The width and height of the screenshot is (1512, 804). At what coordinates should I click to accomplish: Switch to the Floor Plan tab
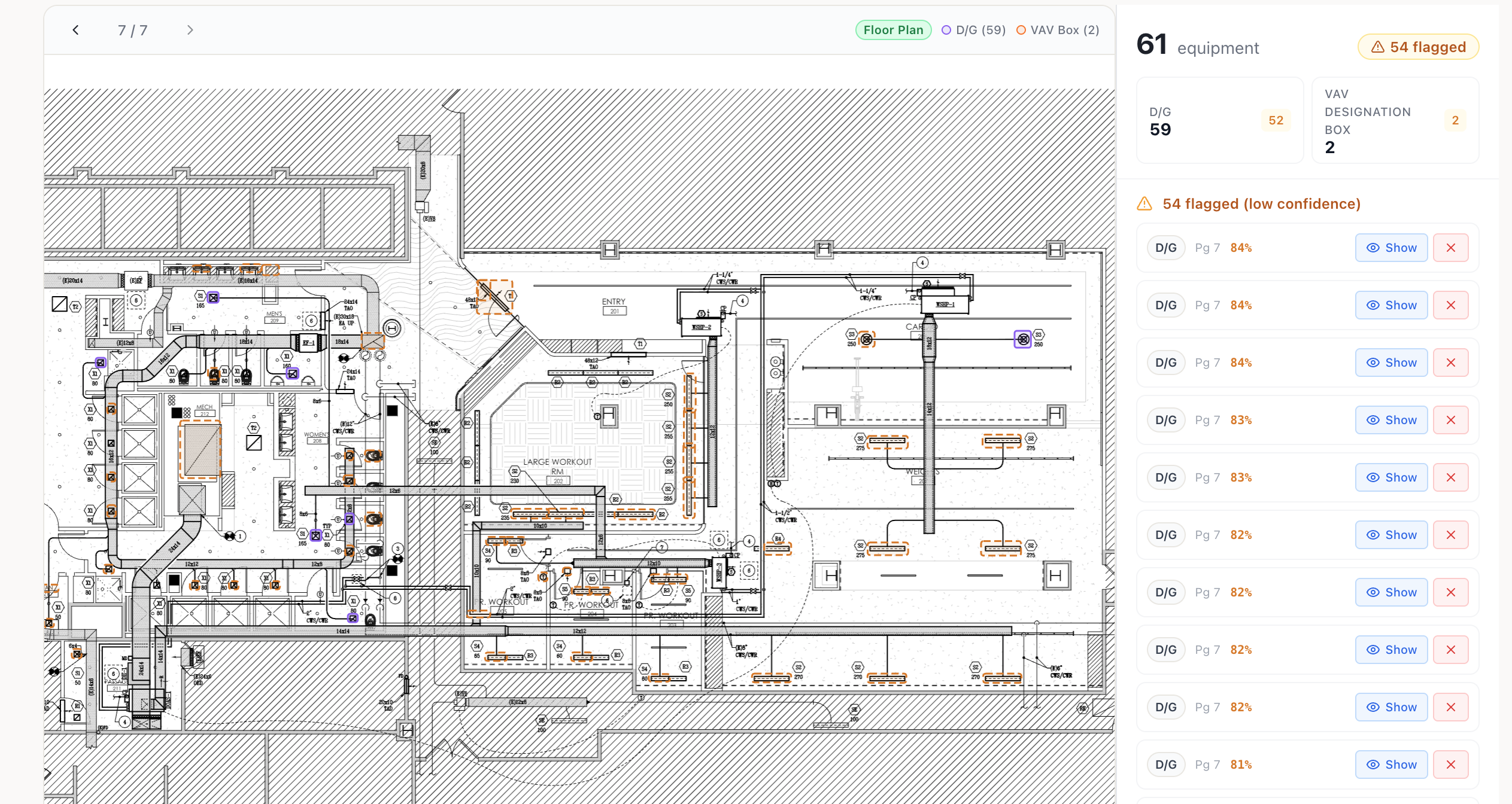(893, 29)
